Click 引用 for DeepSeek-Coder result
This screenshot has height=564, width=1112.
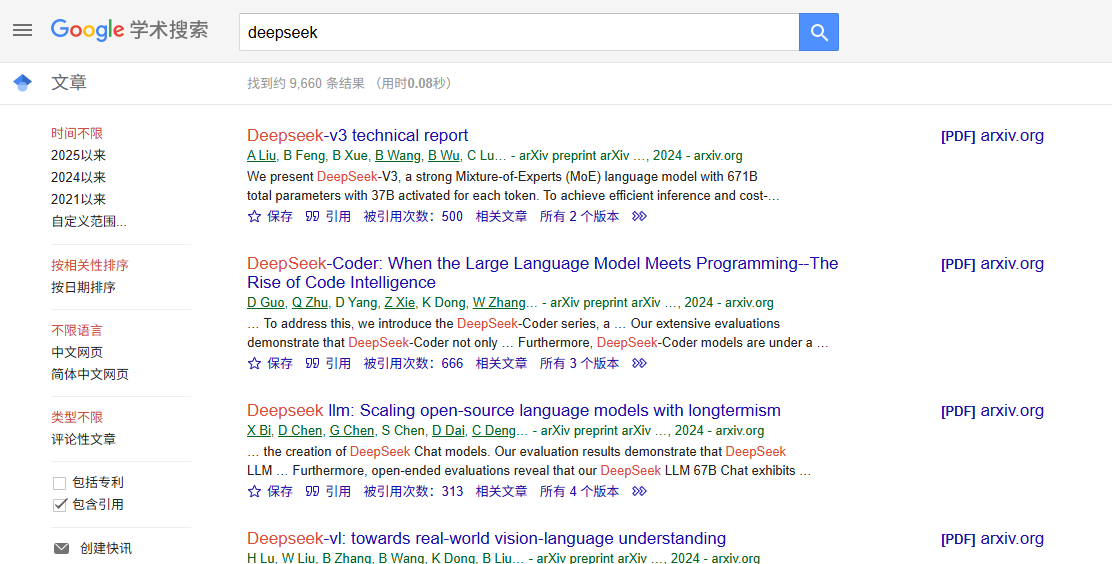pyautogui.click(x=328, y=363)
